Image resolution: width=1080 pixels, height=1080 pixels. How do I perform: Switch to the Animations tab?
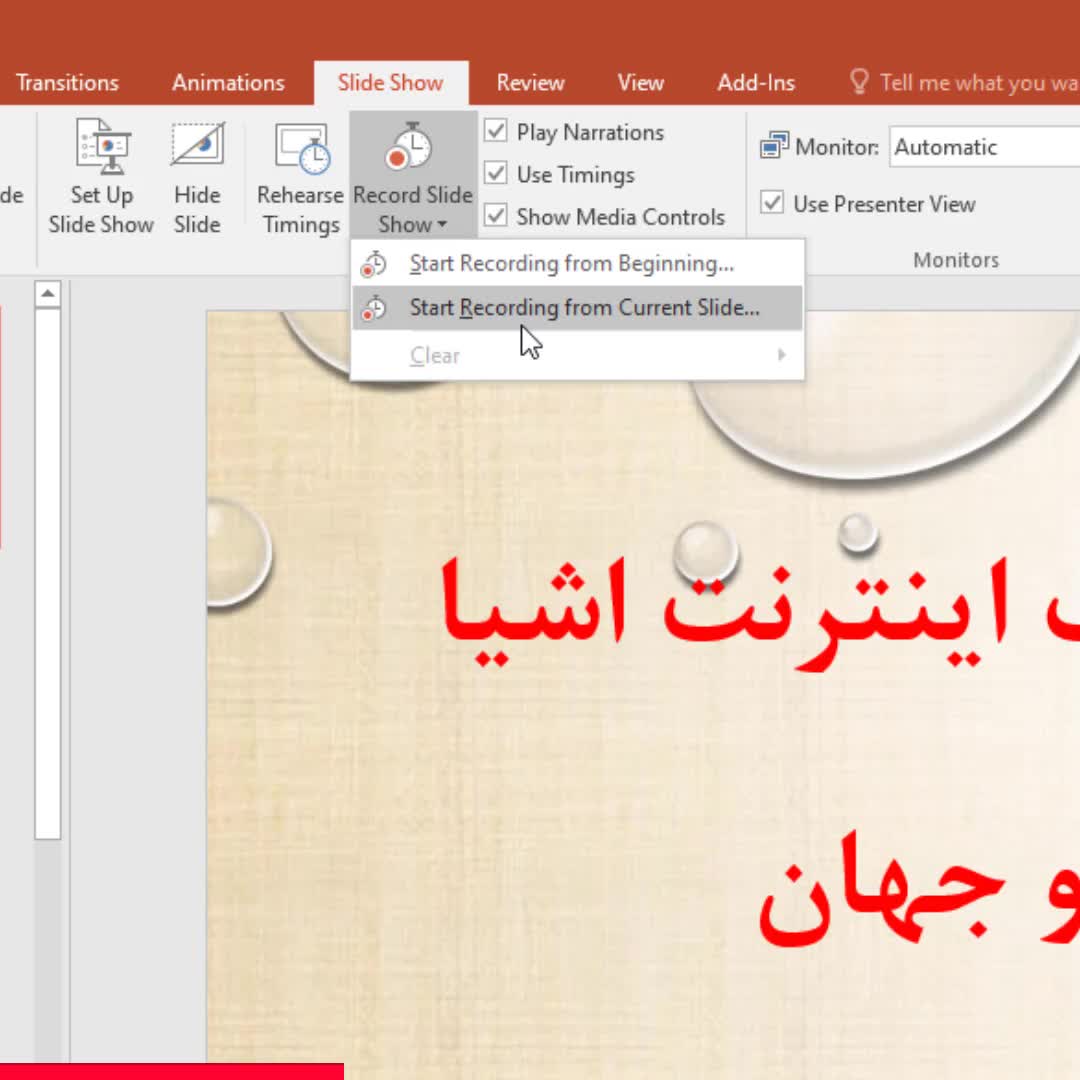(x=228, y=83)
